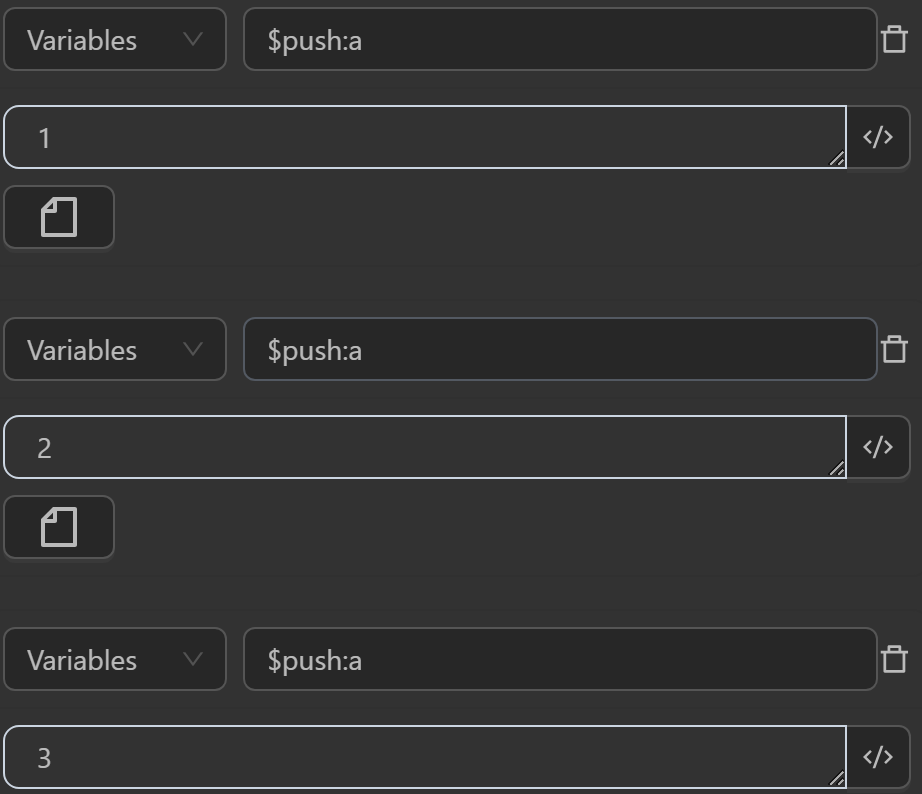Open the third Variables dropdown
This screenshot has height=794, width=922.
click(115, 660)
